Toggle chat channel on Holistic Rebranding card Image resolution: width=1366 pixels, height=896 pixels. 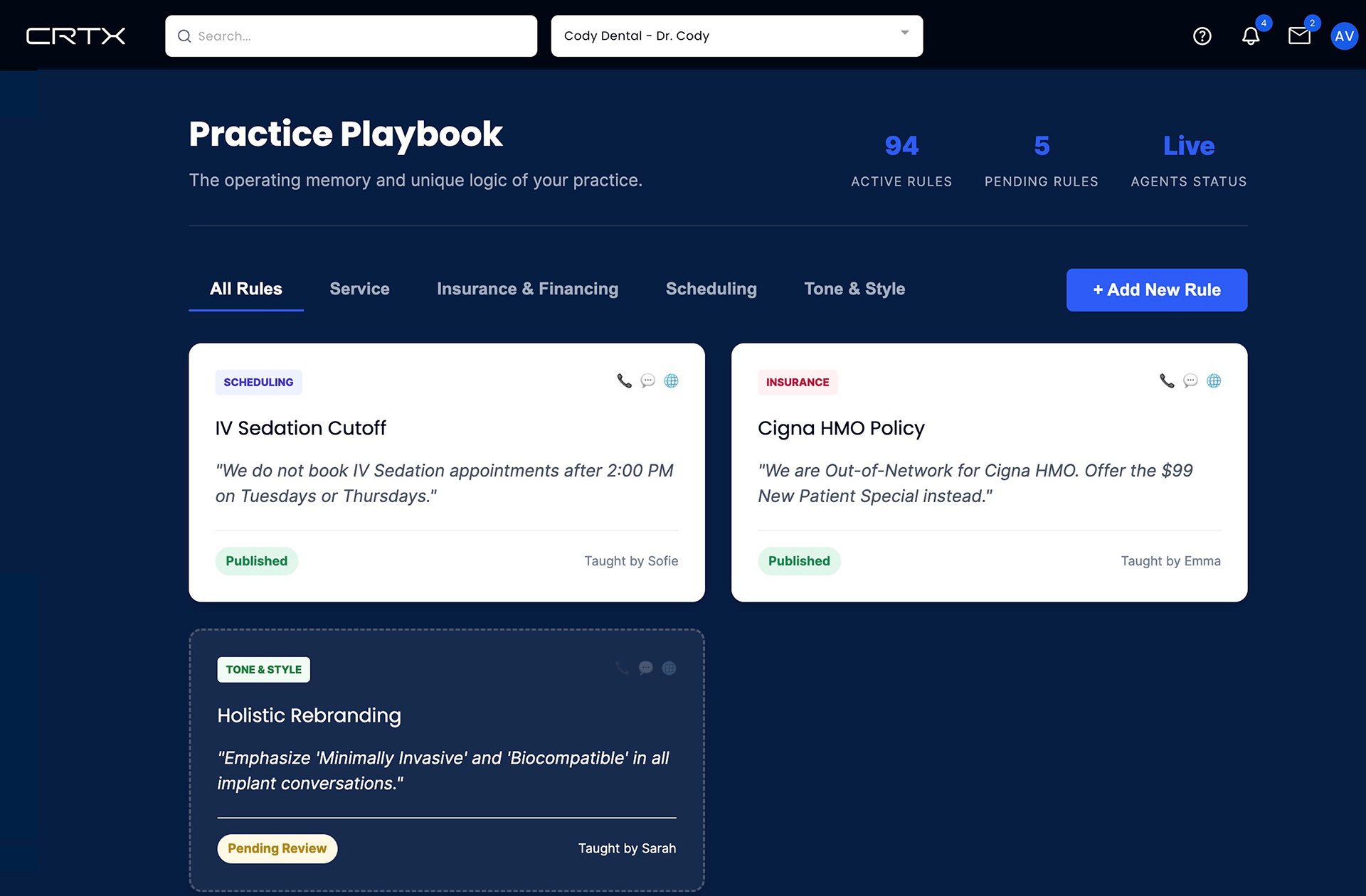[645, 668]
